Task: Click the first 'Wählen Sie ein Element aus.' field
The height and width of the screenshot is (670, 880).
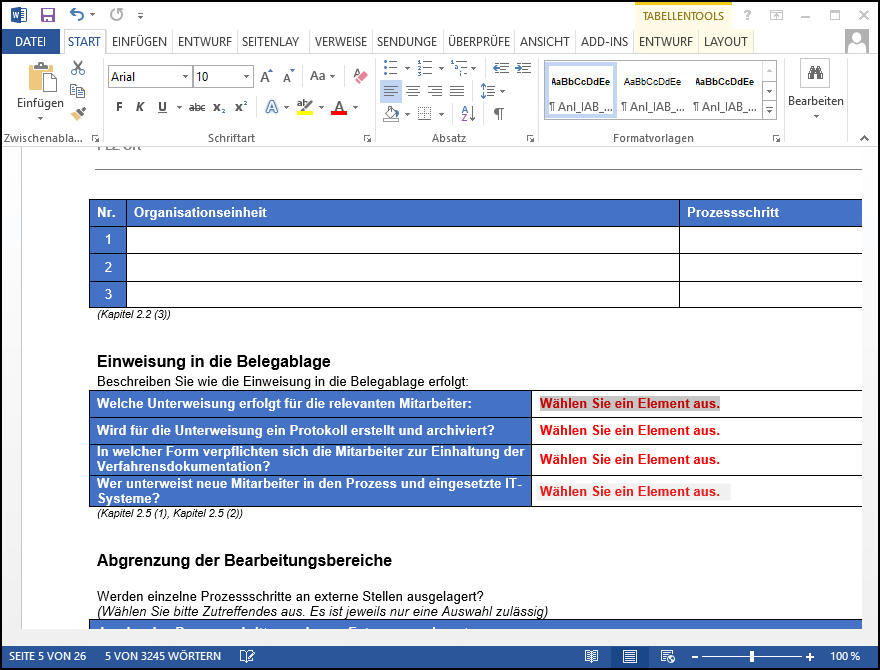Action: (629, 404)
